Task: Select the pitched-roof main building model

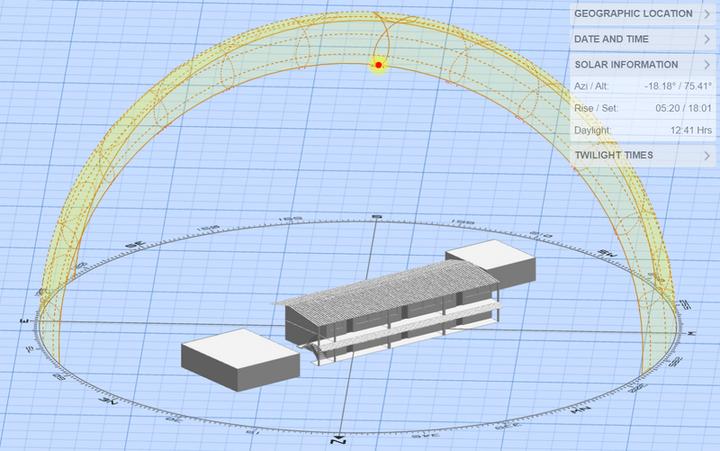Action: click(x=389, y=310)
